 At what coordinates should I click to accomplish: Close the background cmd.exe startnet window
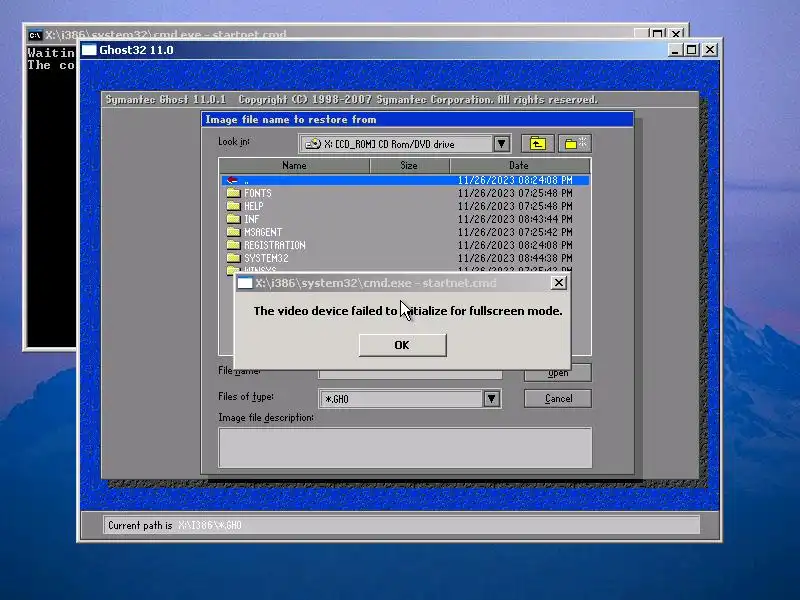676,34
